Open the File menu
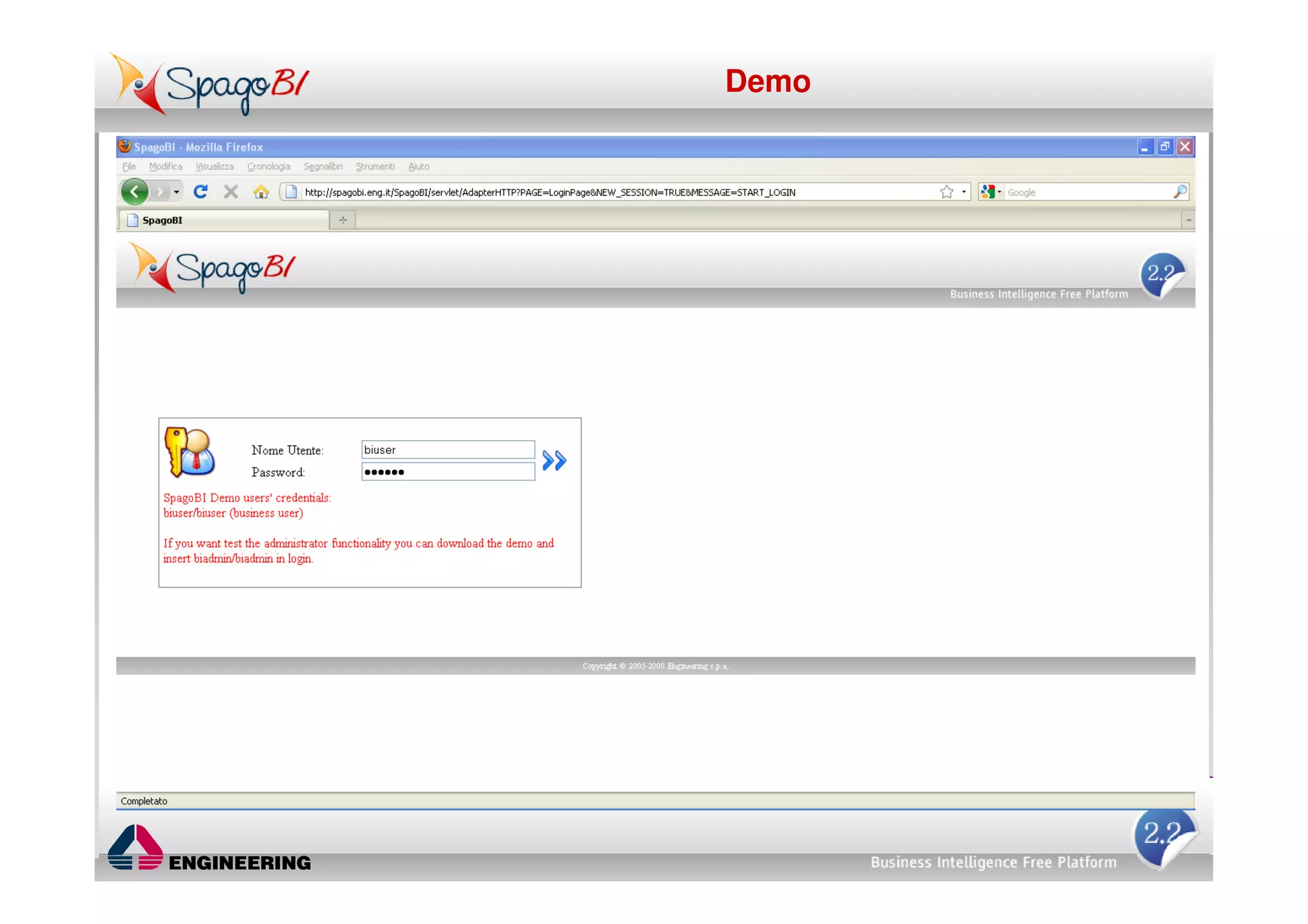This screenshot has width=1308, height=924. (x=129, y=166)
